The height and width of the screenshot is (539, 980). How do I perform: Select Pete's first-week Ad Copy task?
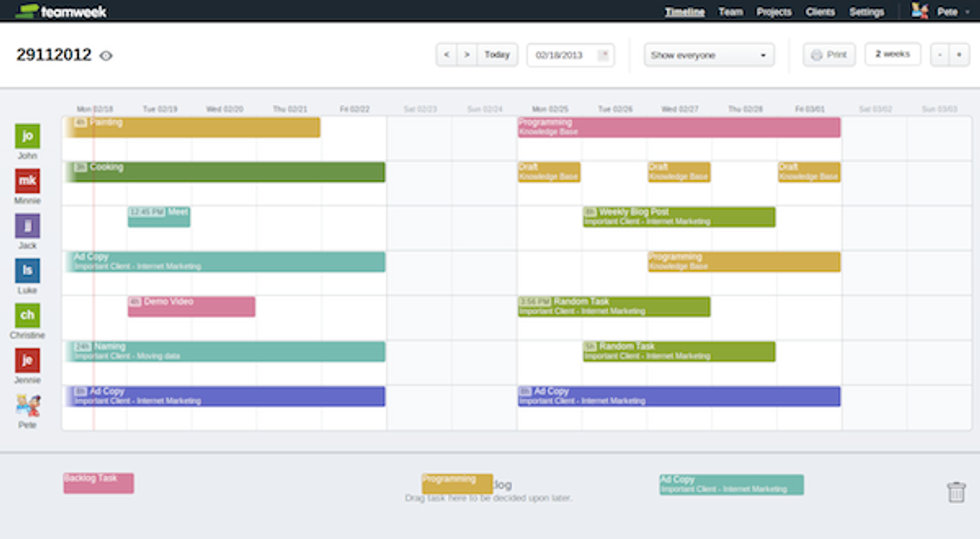click(225, 396)
